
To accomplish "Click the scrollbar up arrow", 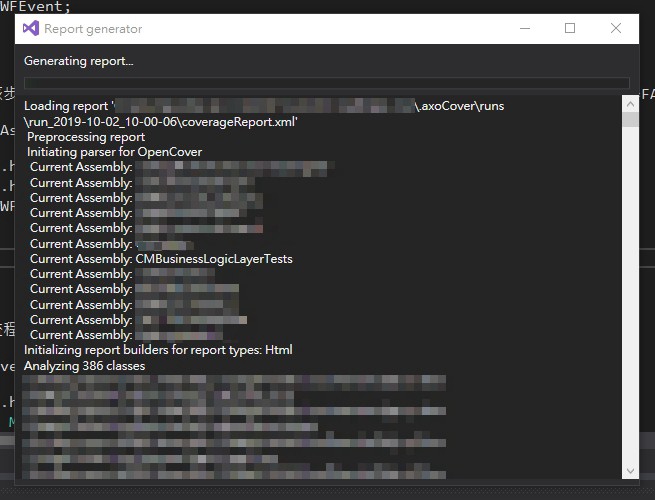I will click(x=630, y=104).
